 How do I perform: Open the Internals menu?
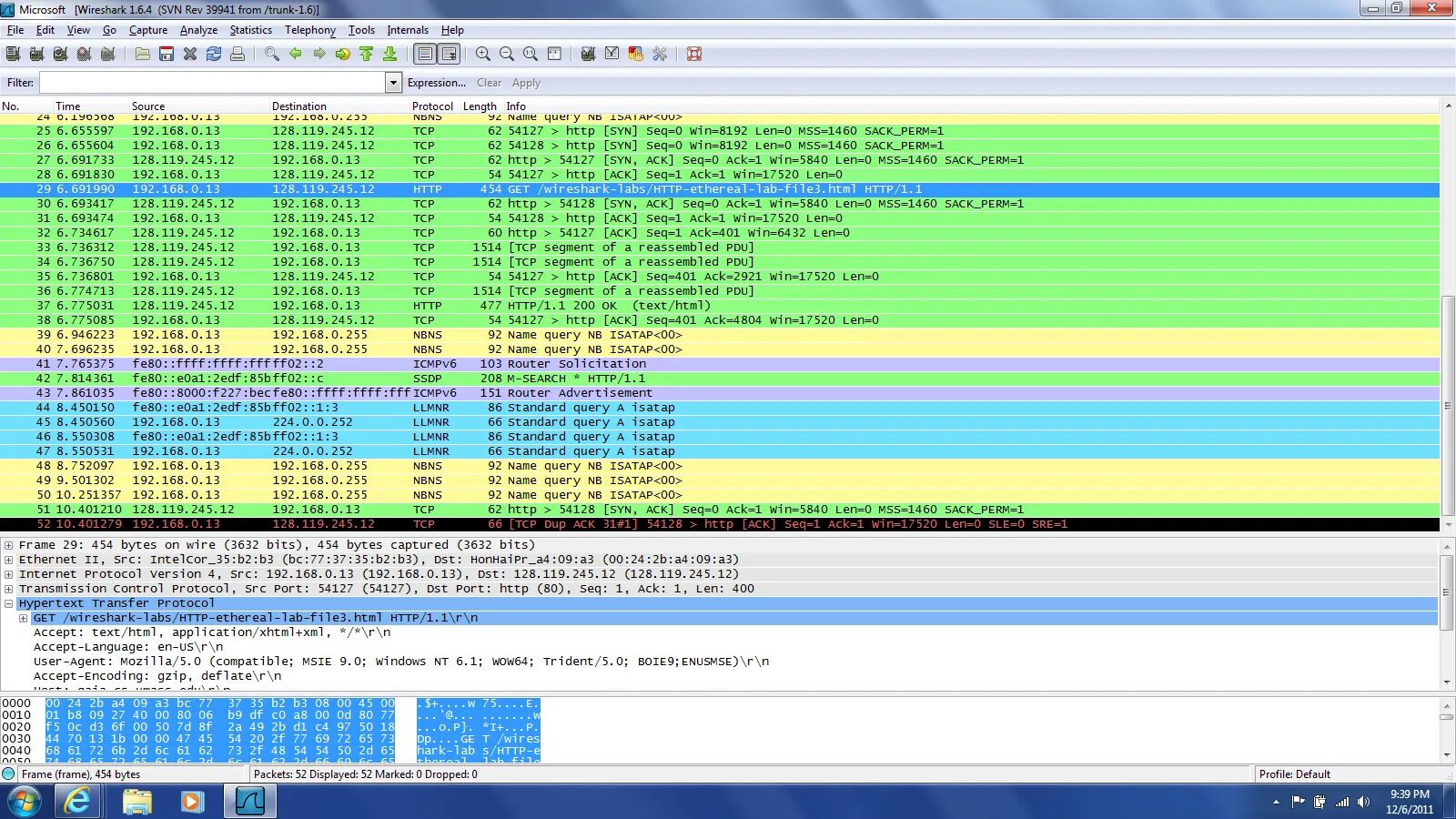408,30
